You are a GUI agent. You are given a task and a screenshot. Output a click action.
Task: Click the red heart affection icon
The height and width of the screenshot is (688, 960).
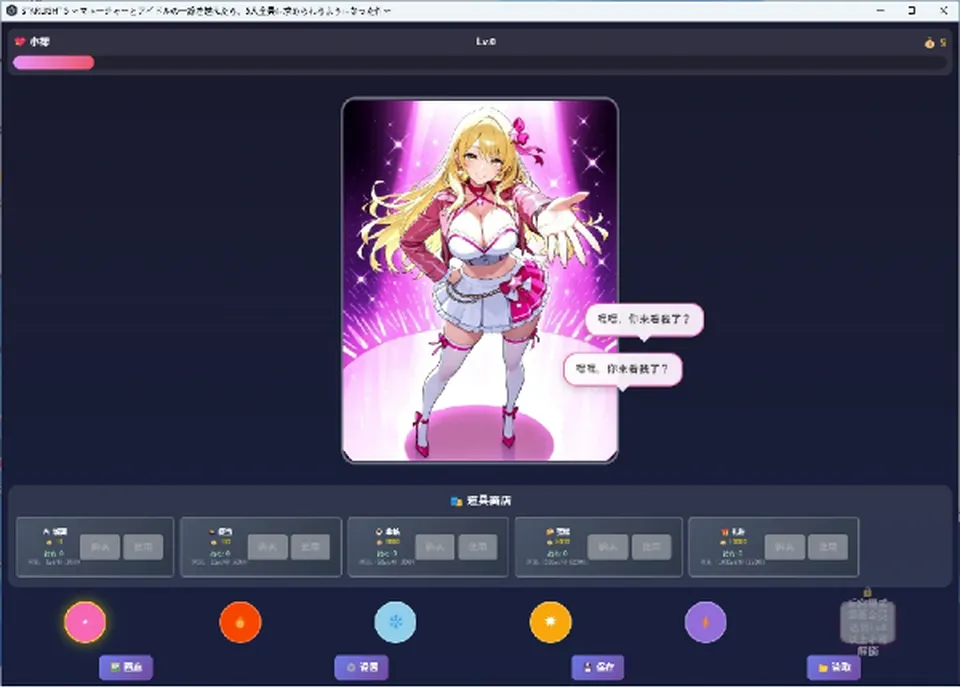(x=20, y=42)
